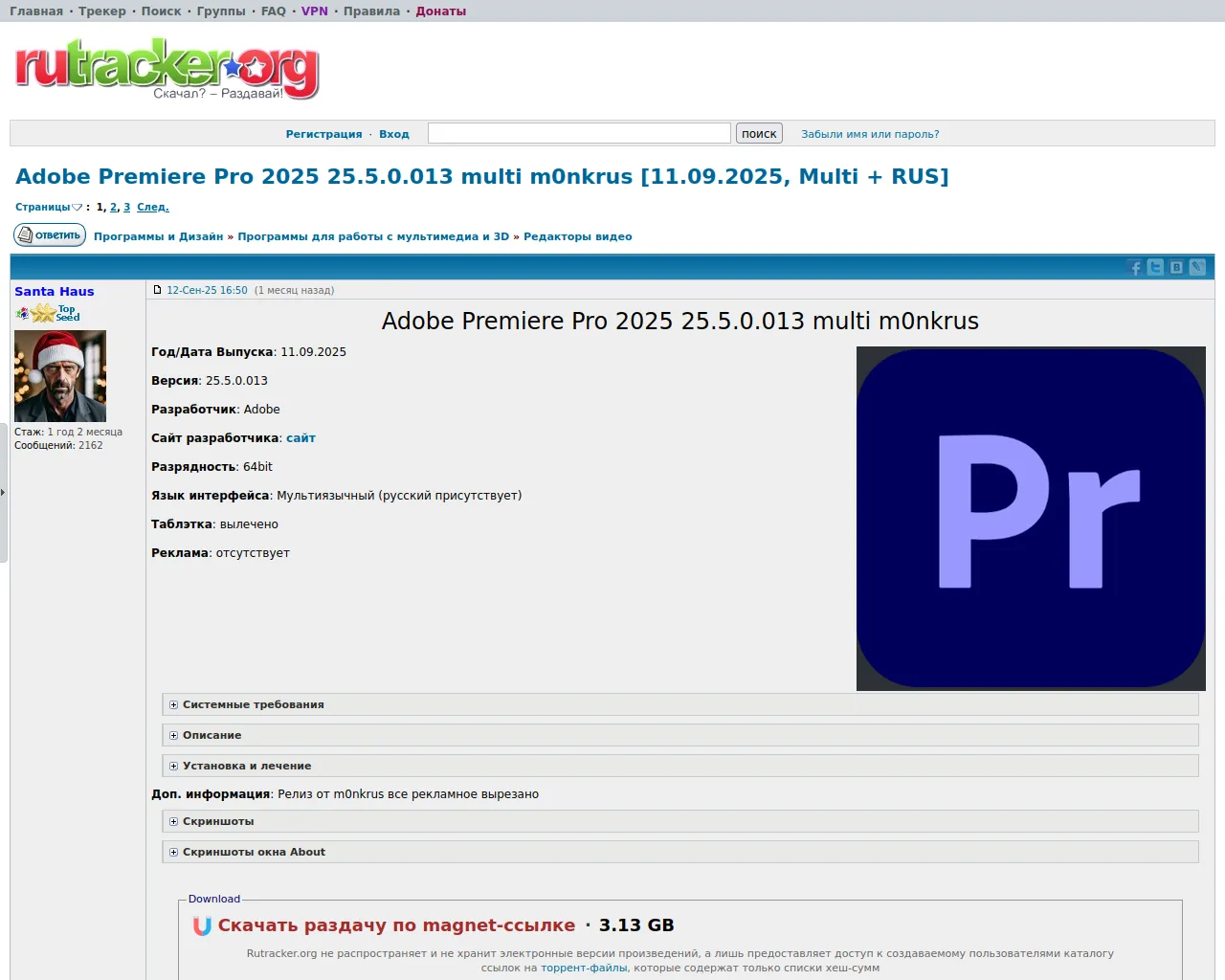The height and width of the screenshot is (980, 1225).
Task: Open FAQ in top menu
Action: click(274, 11)
